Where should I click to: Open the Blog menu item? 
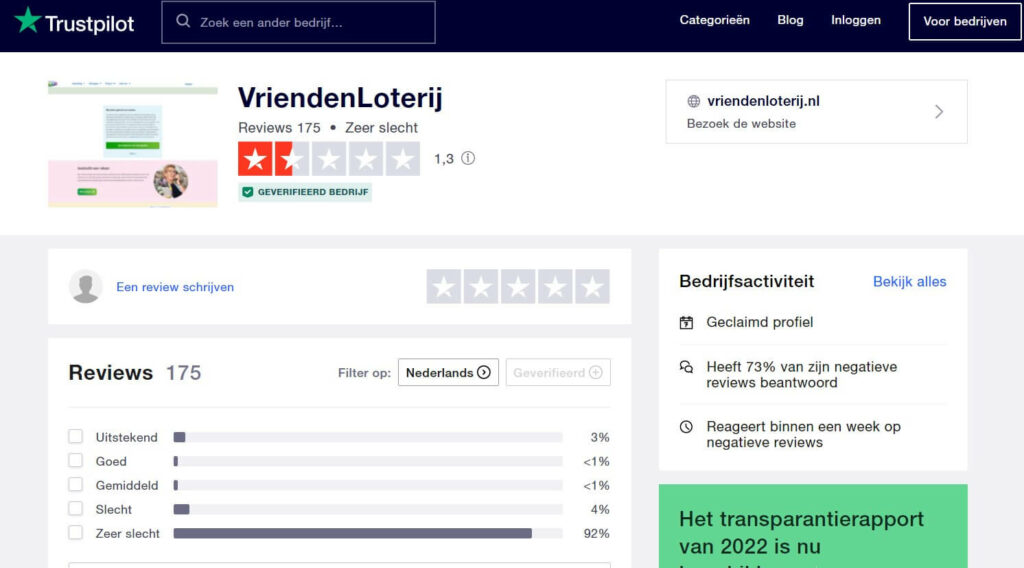pyautogui.click(x=790, y=20)
